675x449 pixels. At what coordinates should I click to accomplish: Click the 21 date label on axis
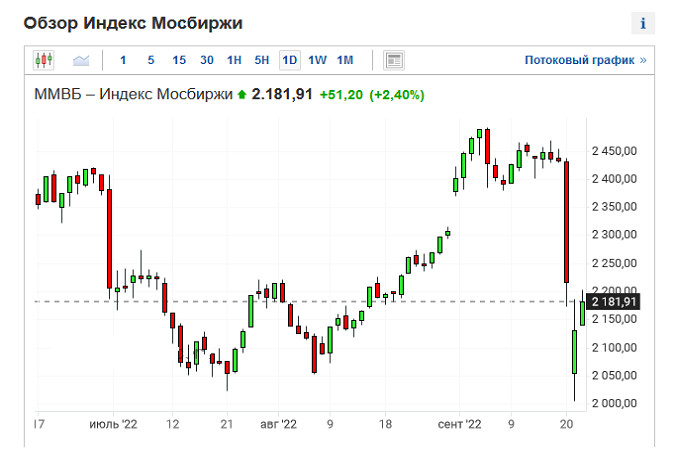tap(227, 424)
